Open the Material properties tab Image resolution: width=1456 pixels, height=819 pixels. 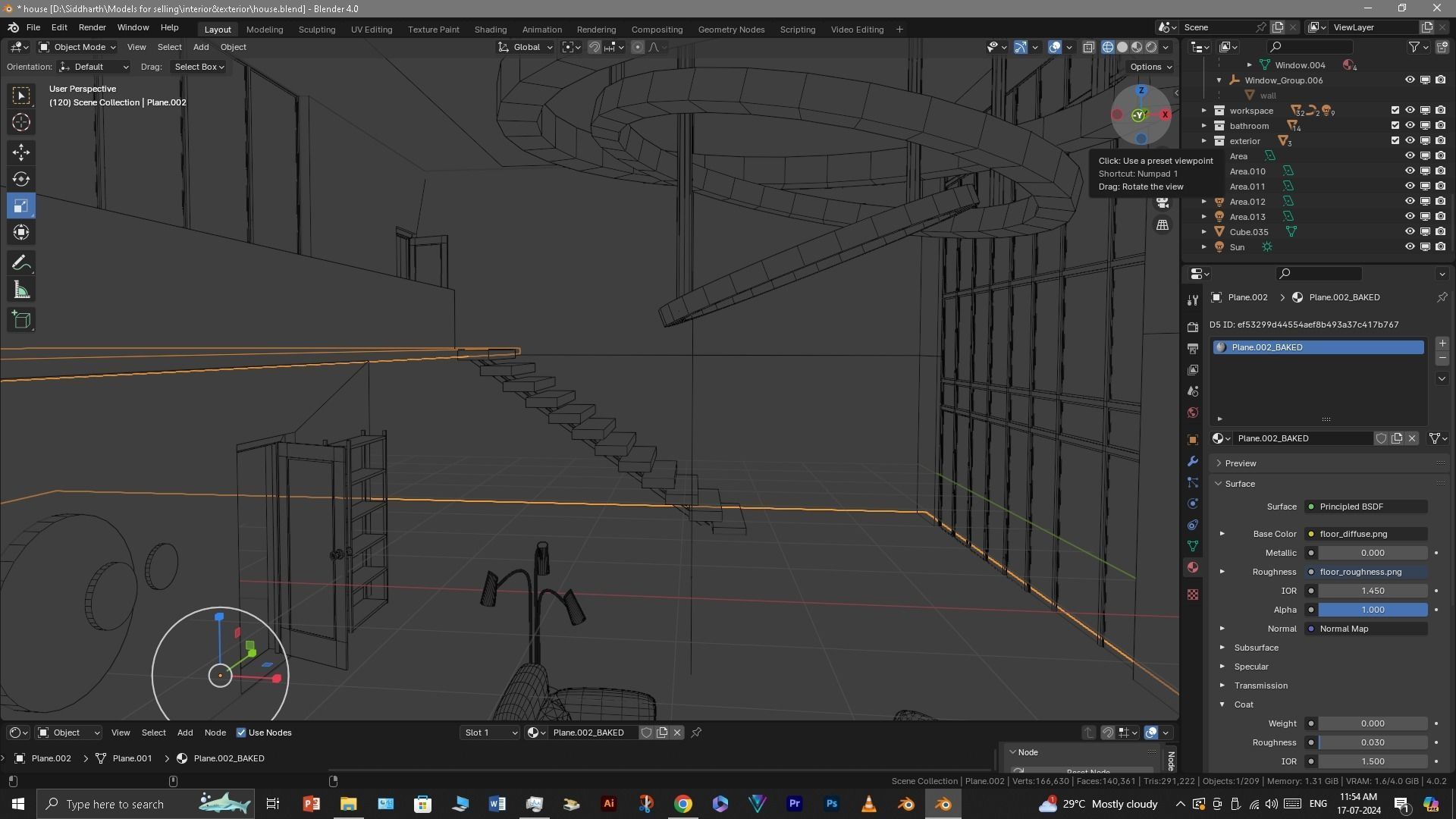point(1193,567)
